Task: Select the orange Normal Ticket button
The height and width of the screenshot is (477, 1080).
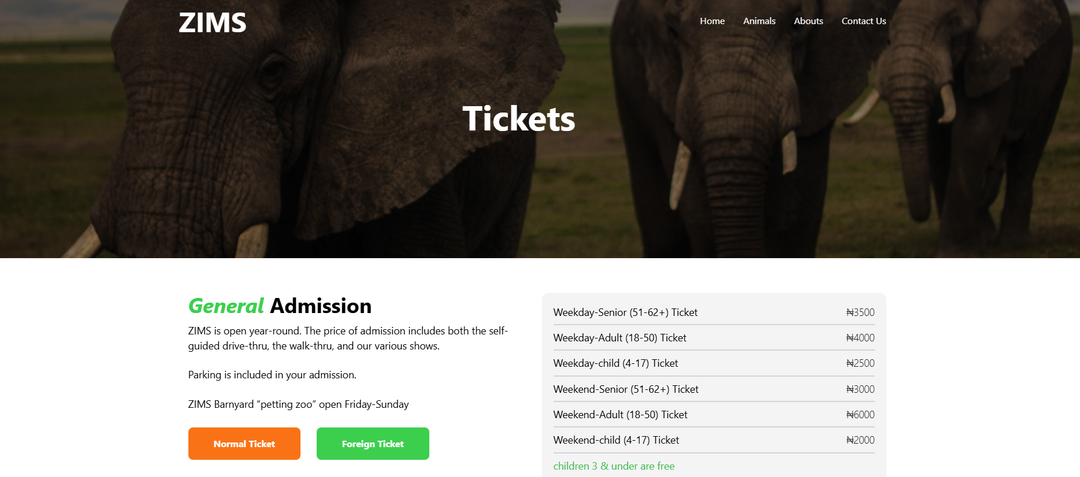Action: (244, 444)
